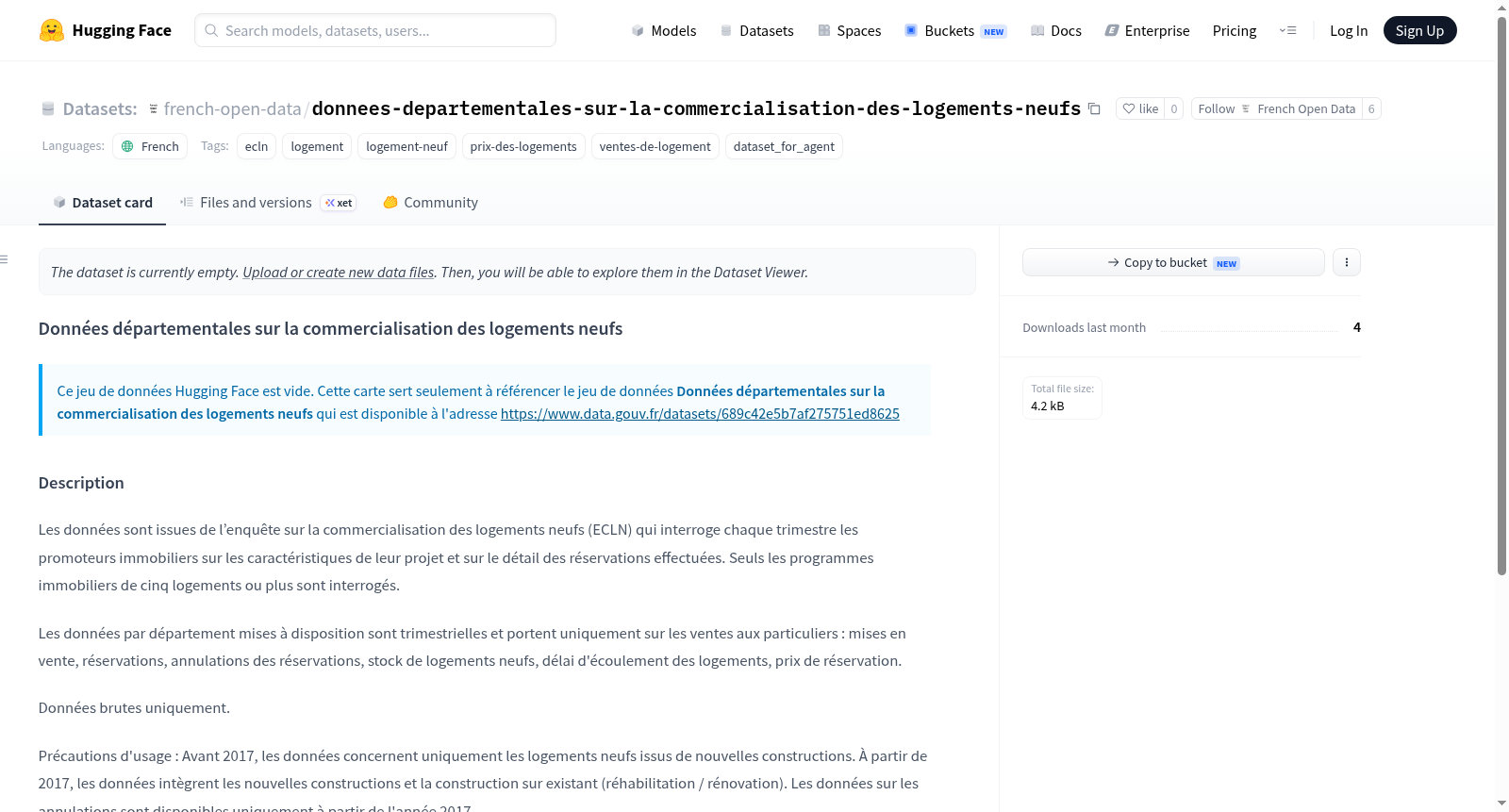Image resolution: width=1509 pixels, height=812 pixels.
Task: Go to Spaces
Action: click(x=849, y=30)
